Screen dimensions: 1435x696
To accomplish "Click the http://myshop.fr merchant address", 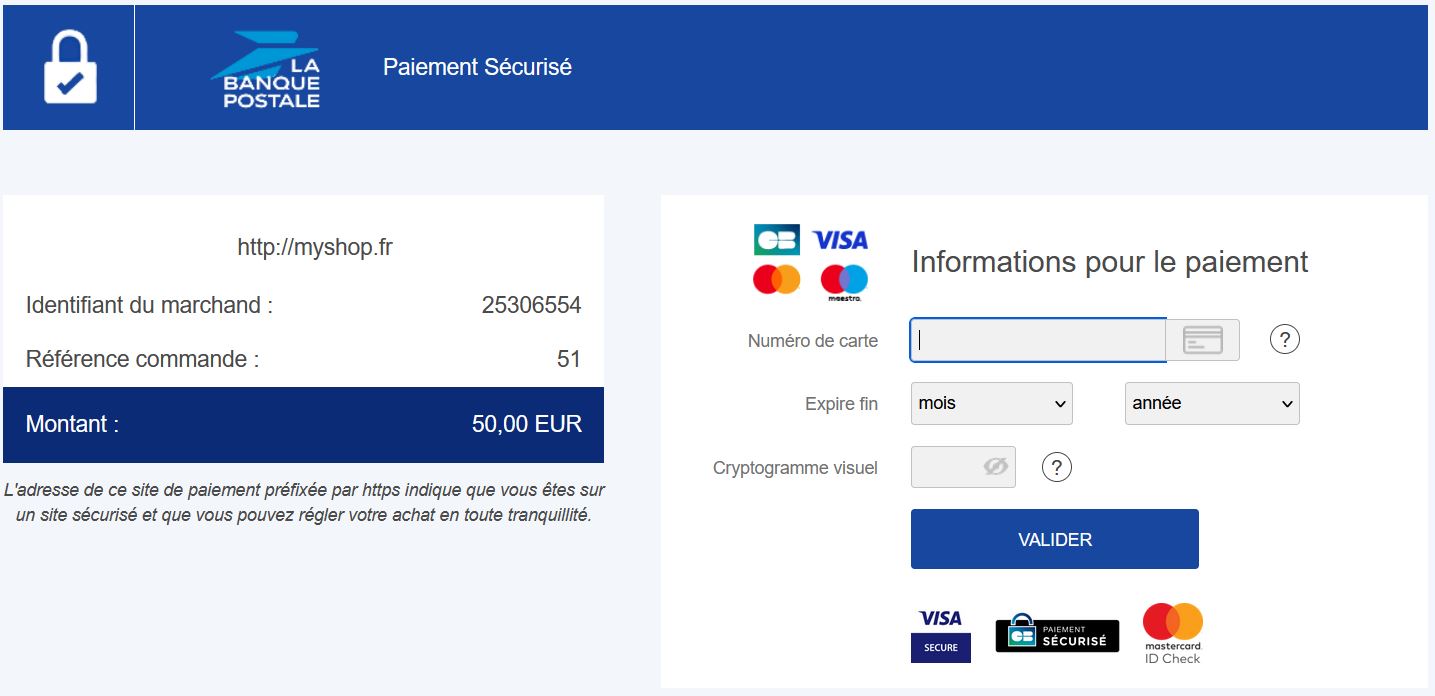I will coord(315,247).
